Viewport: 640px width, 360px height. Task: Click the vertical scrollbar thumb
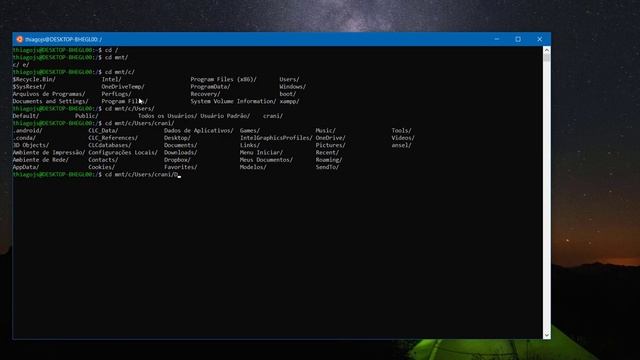pos(547,58)
